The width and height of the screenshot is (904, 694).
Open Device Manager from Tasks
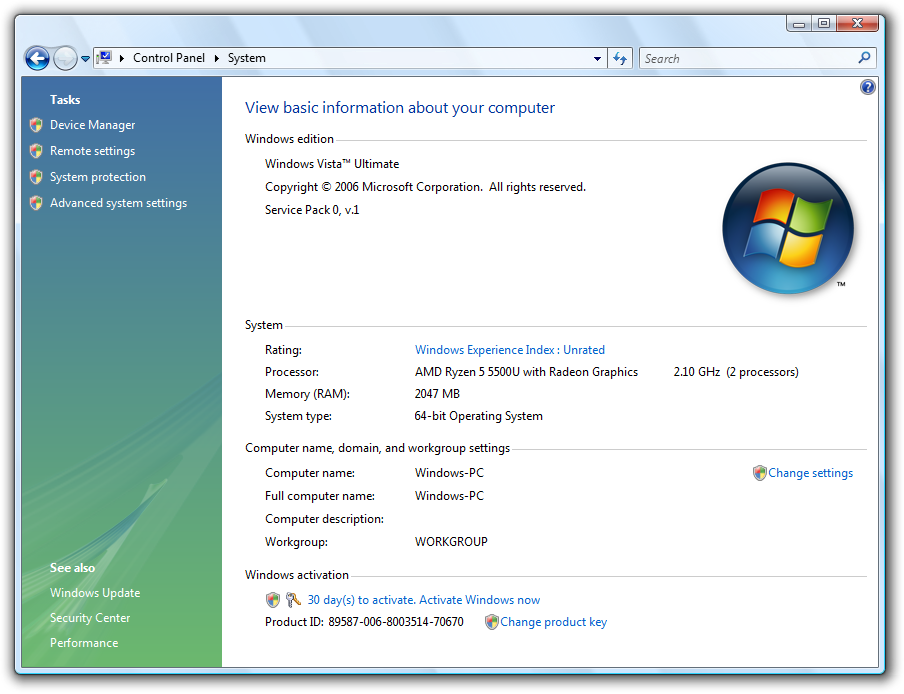click(x=92, y=125)
